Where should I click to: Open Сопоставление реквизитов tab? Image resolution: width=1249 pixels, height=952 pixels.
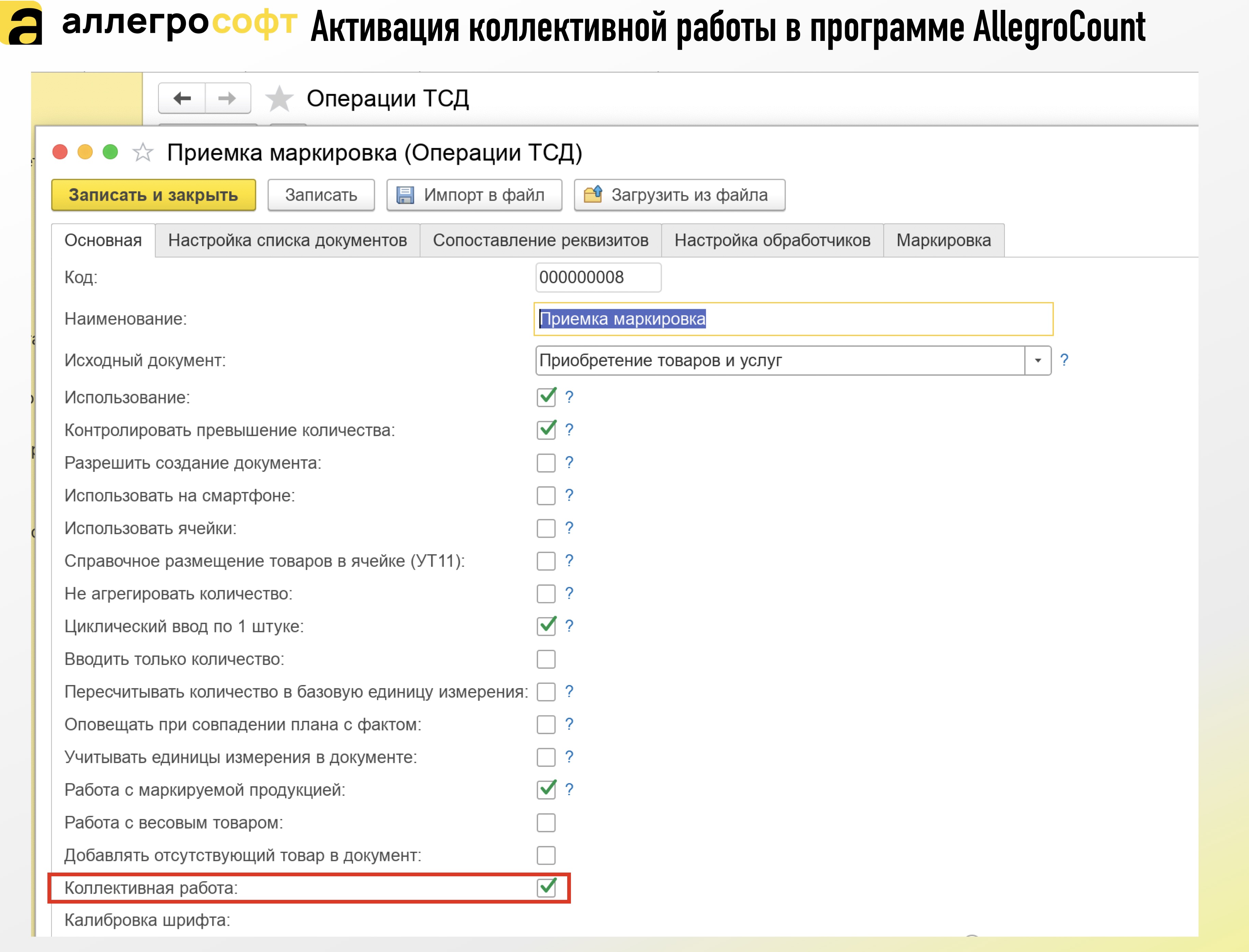(541, 240)
